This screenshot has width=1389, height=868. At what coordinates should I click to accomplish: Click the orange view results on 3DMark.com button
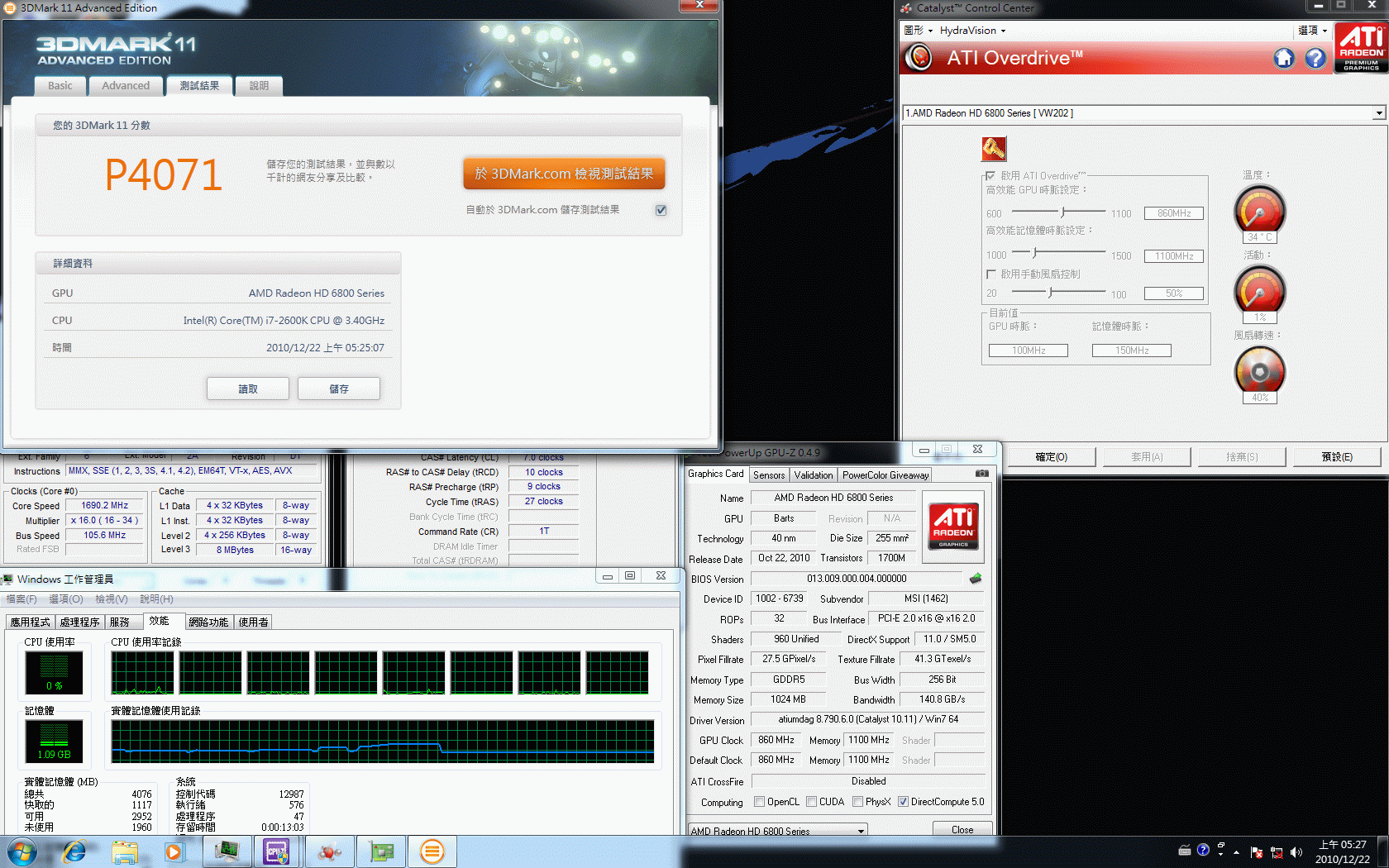pyautogui.click(x=564, y=174)
